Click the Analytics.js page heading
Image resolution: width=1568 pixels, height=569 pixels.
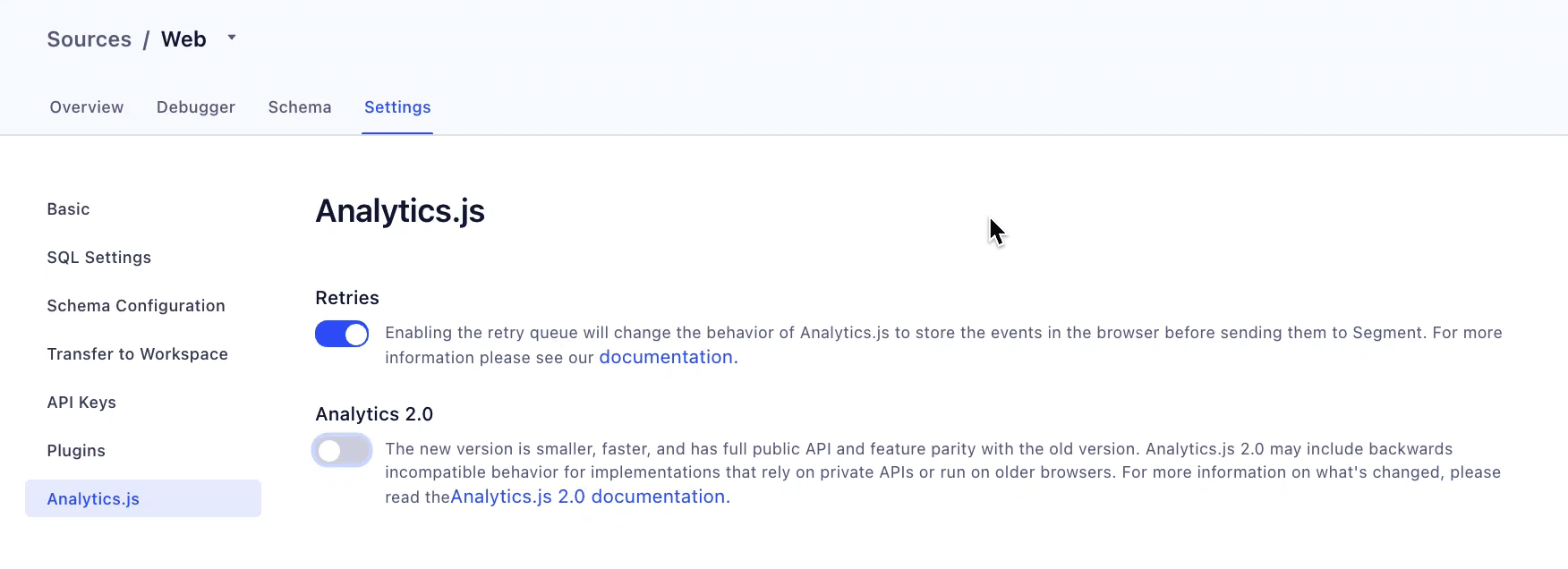click(400, 211)
